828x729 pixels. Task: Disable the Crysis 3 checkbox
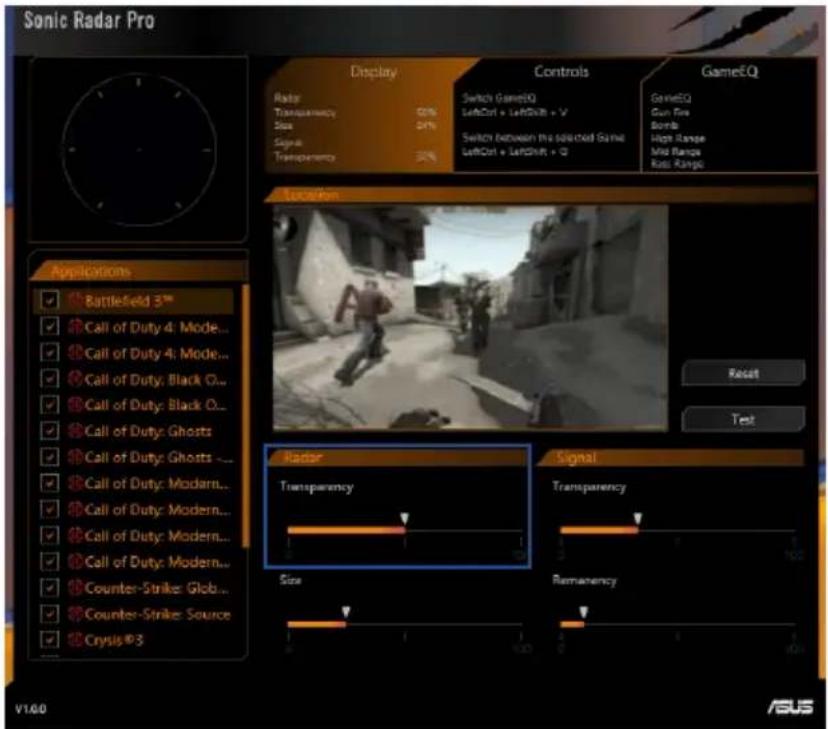pos(50,640)
